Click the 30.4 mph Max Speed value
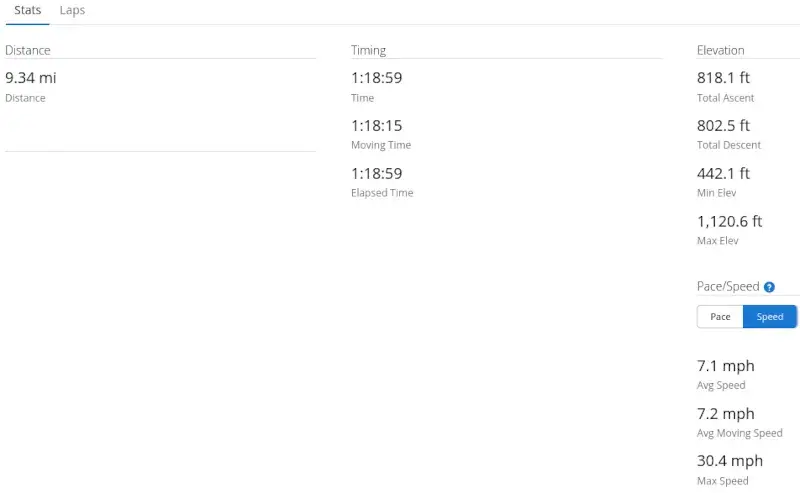800x493 pixels. click(x=729, y=461)
